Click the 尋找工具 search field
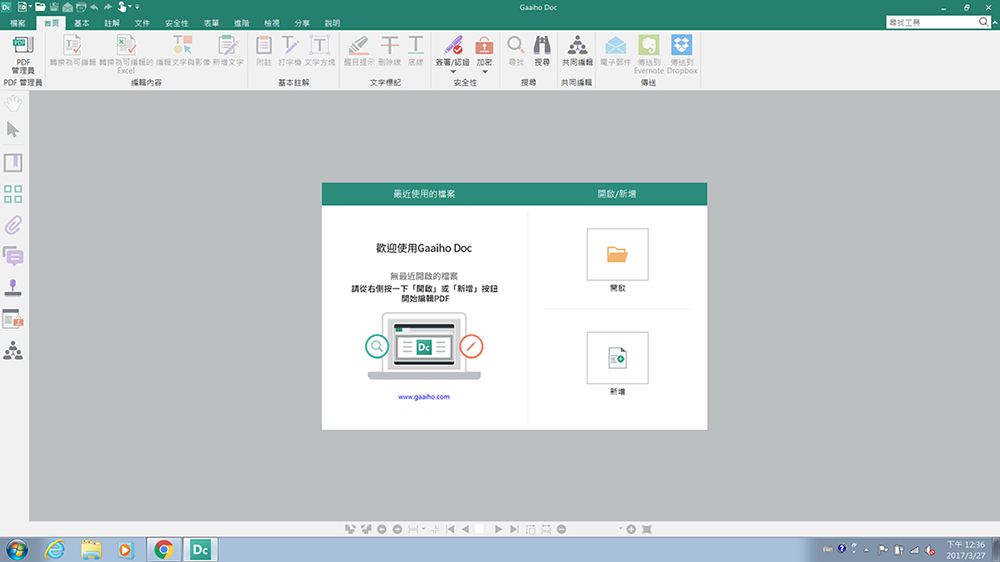 pyautogui.click(x=930, y=22)
